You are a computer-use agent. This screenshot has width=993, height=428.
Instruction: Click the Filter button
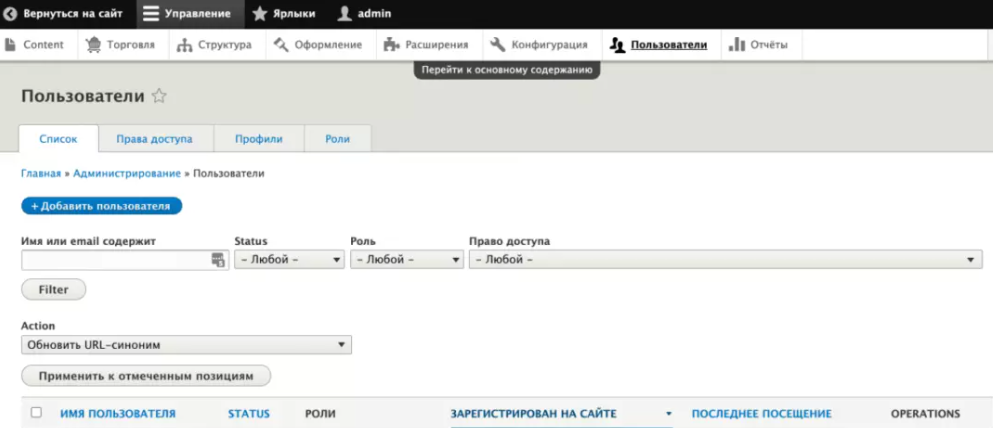[x=54, y=289]
